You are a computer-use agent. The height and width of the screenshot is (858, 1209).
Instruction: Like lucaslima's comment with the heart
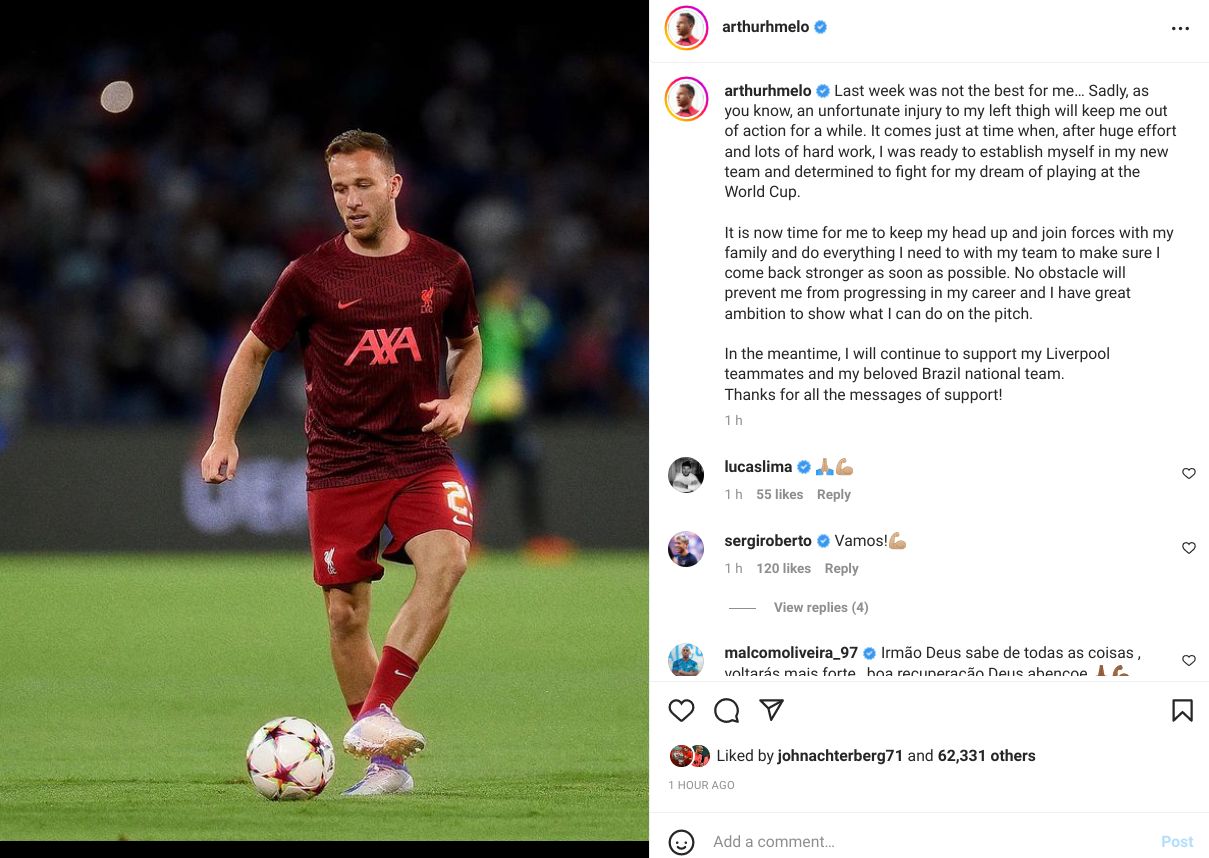[1189, 474]
